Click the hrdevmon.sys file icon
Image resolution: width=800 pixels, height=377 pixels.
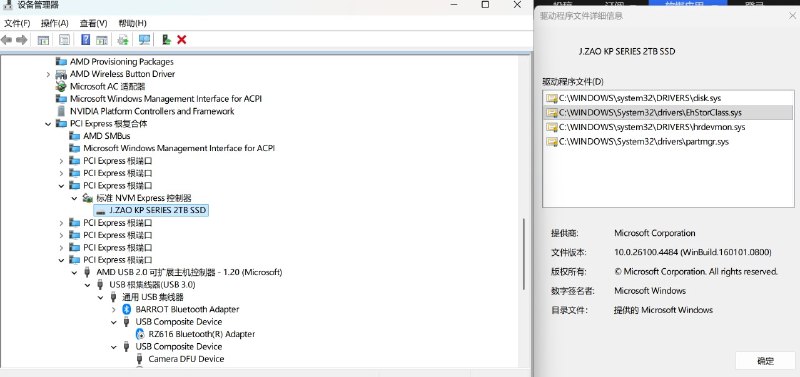click(552, 127)
